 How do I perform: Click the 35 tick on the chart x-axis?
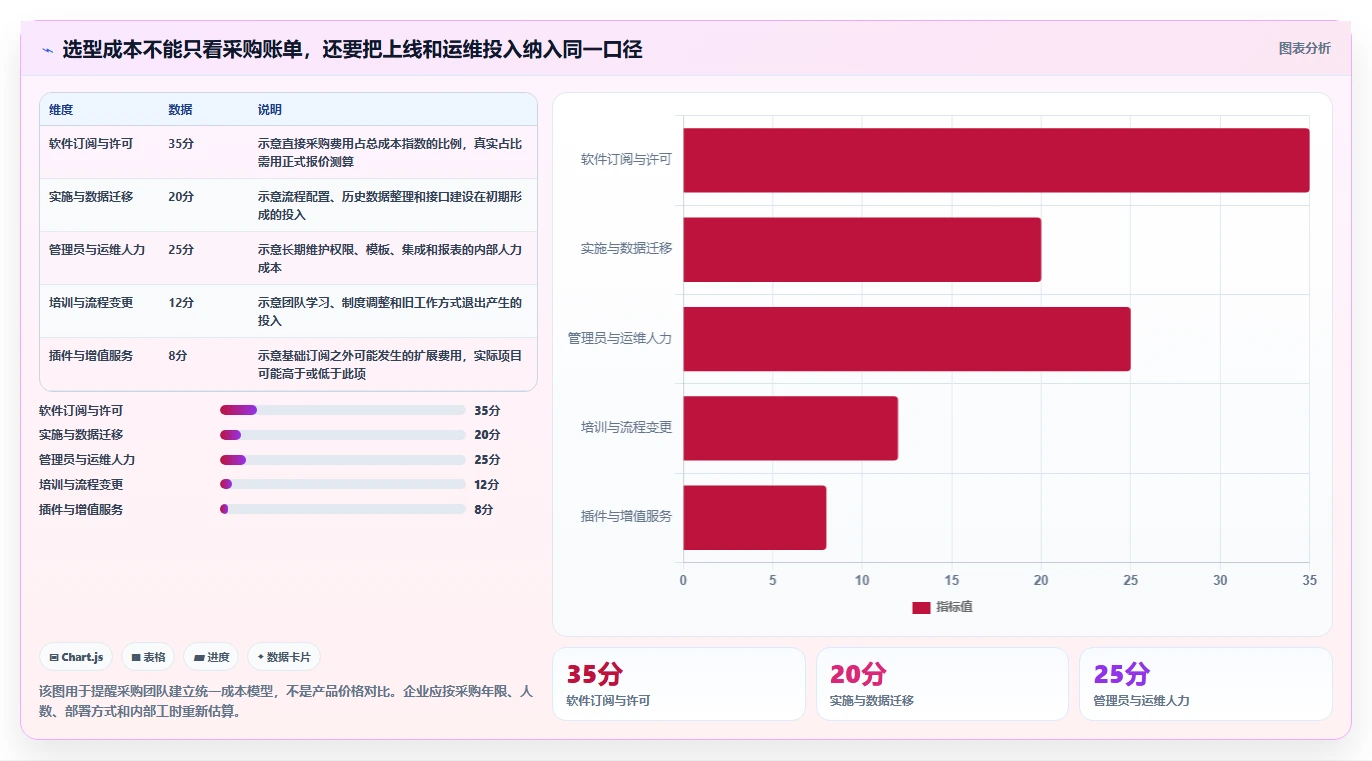(x=1310, y=580)
